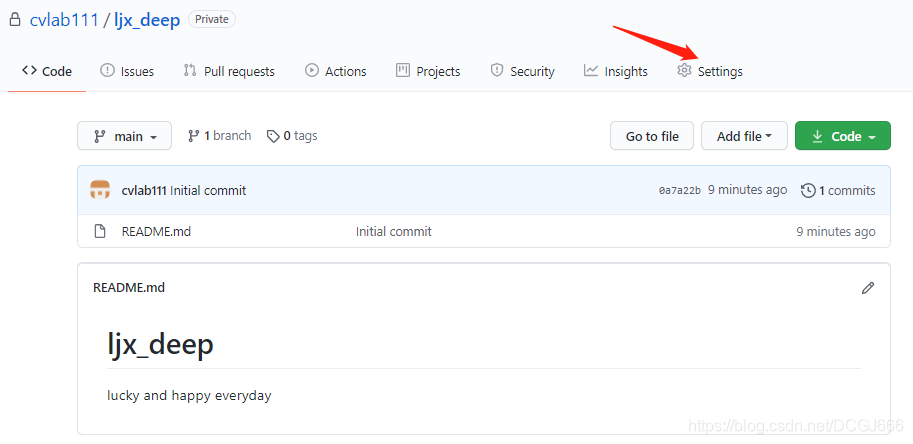The image size is (913, 444).
Task: Click the tag icon next to 0 tags
Action: [273, 136]
